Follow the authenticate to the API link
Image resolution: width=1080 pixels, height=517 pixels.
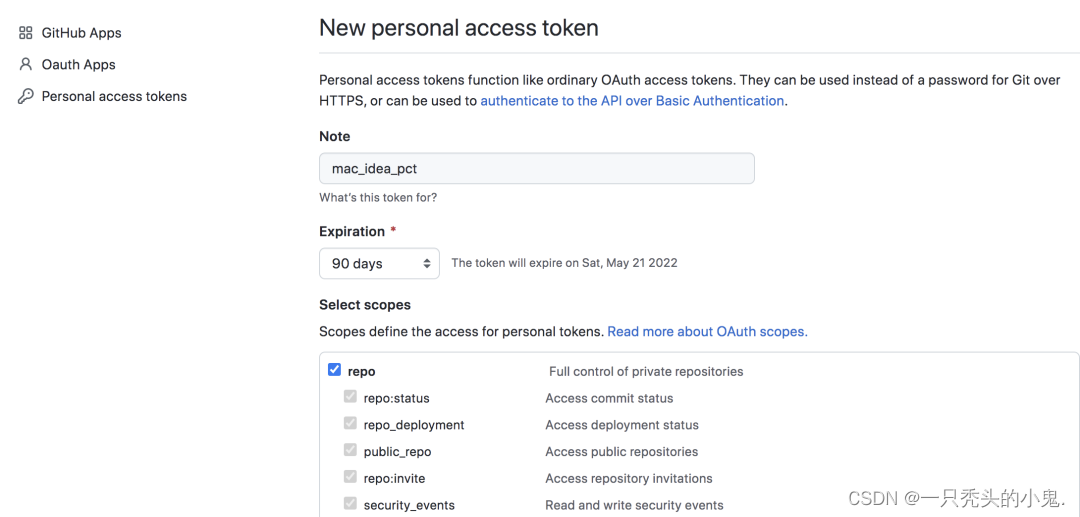[632, 101]
